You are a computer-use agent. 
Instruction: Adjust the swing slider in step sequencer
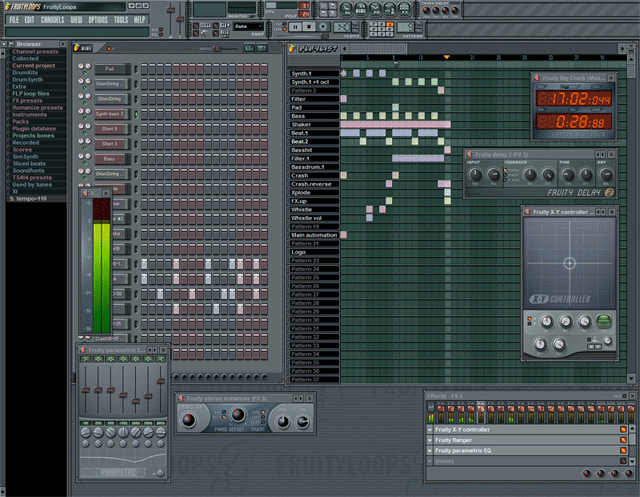pos(218,49)
